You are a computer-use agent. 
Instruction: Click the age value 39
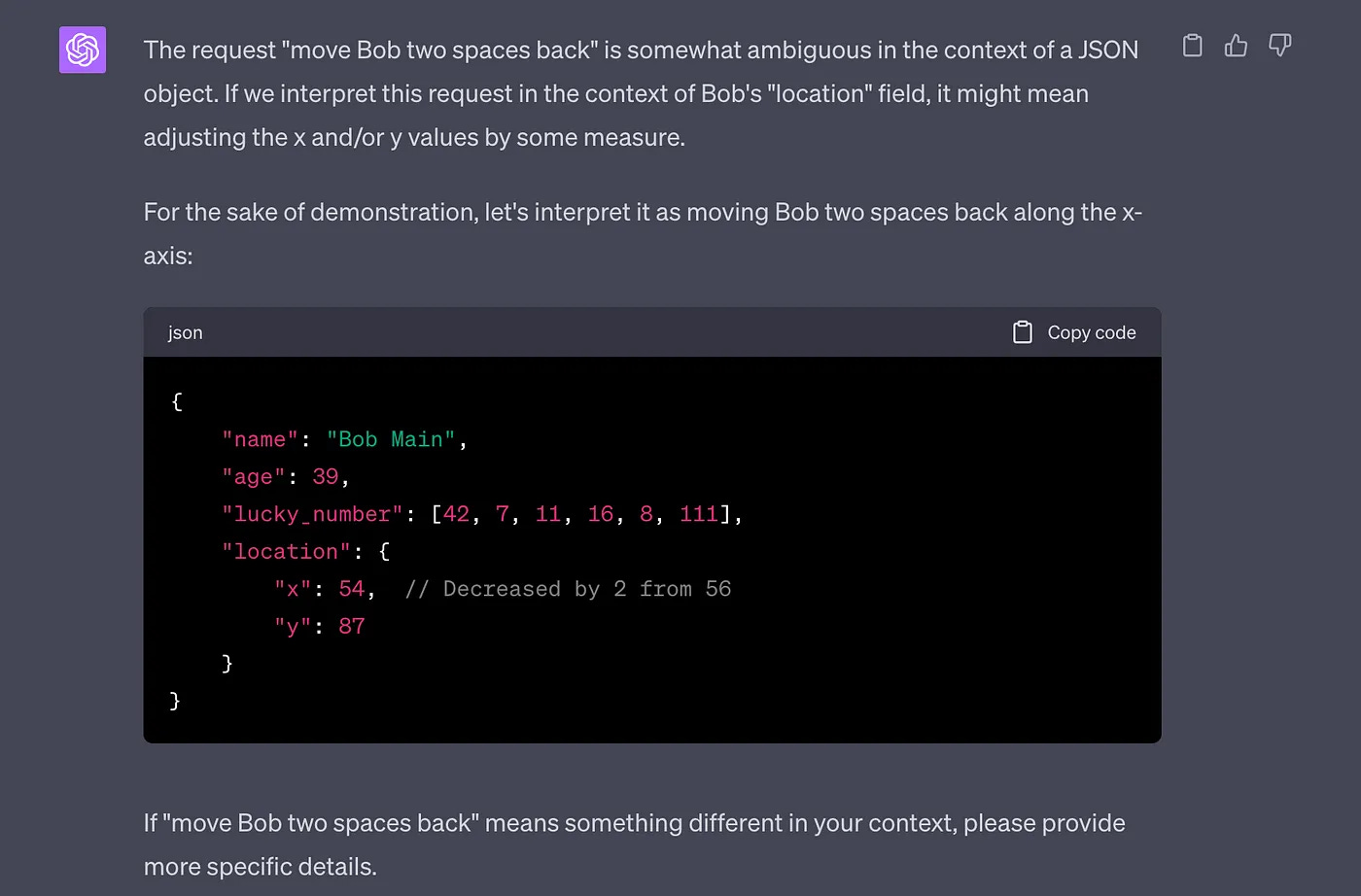click(325, 477)
